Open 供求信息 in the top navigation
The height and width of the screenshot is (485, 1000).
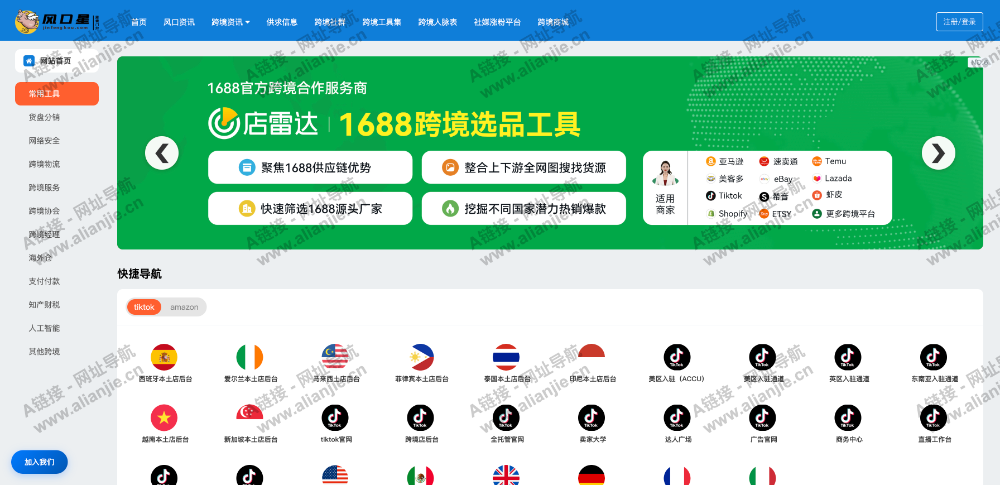[x=282, y=22]
